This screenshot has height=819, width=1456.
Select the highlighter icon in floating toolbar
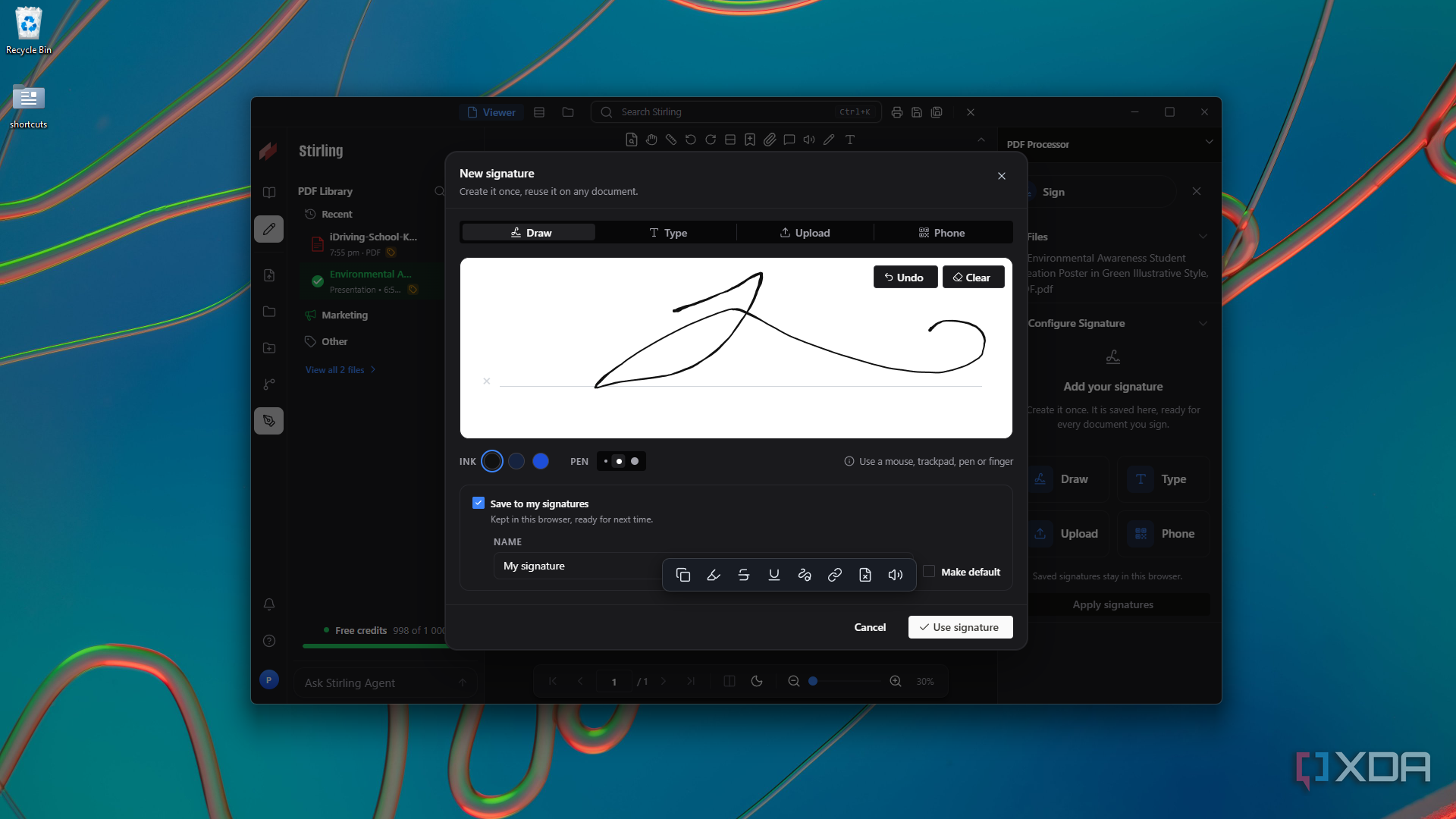[x=714, y=575]
